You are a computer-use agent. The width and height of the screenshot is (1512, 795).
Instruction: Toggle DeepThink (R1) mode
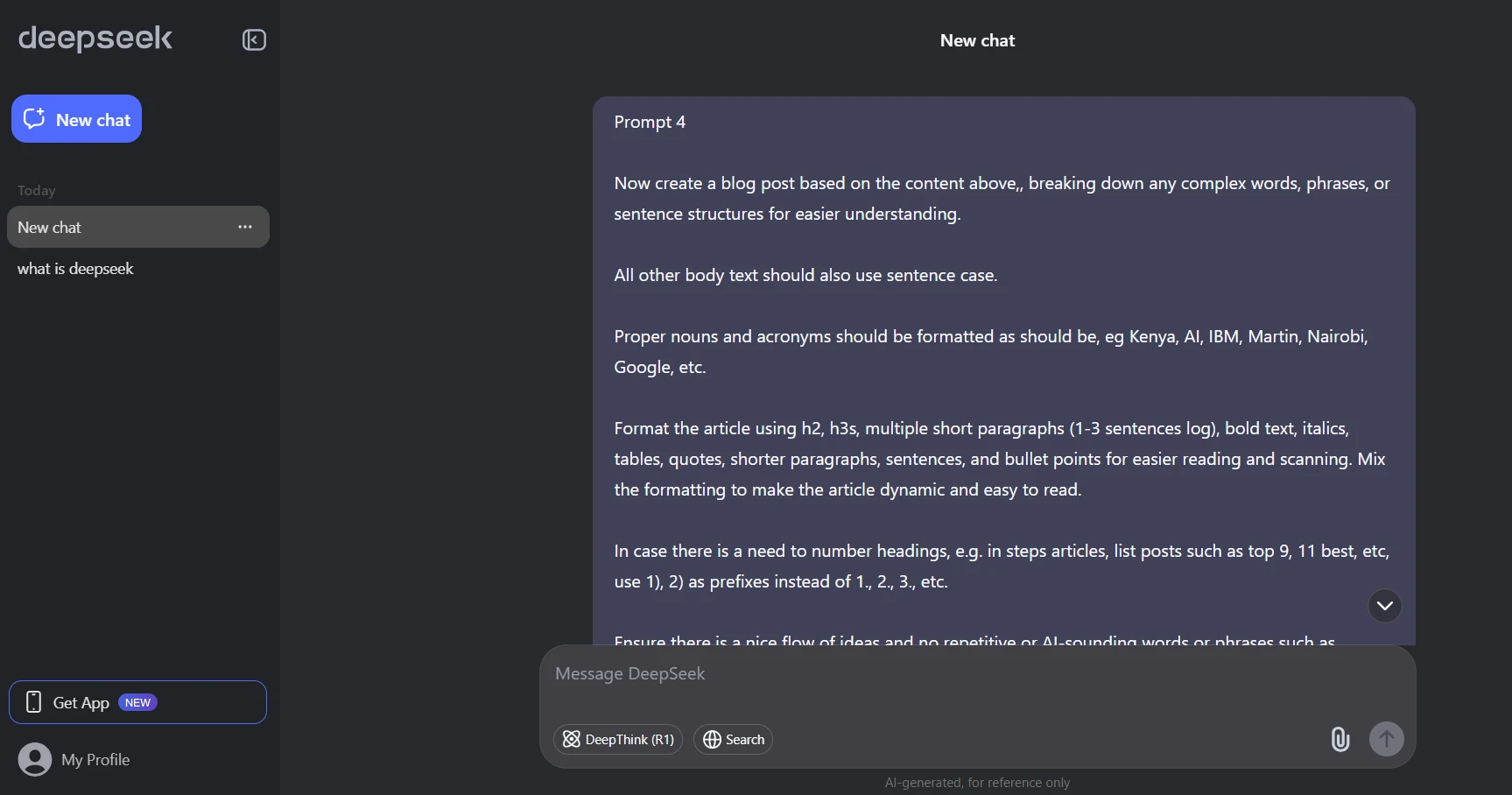(618, 739)
